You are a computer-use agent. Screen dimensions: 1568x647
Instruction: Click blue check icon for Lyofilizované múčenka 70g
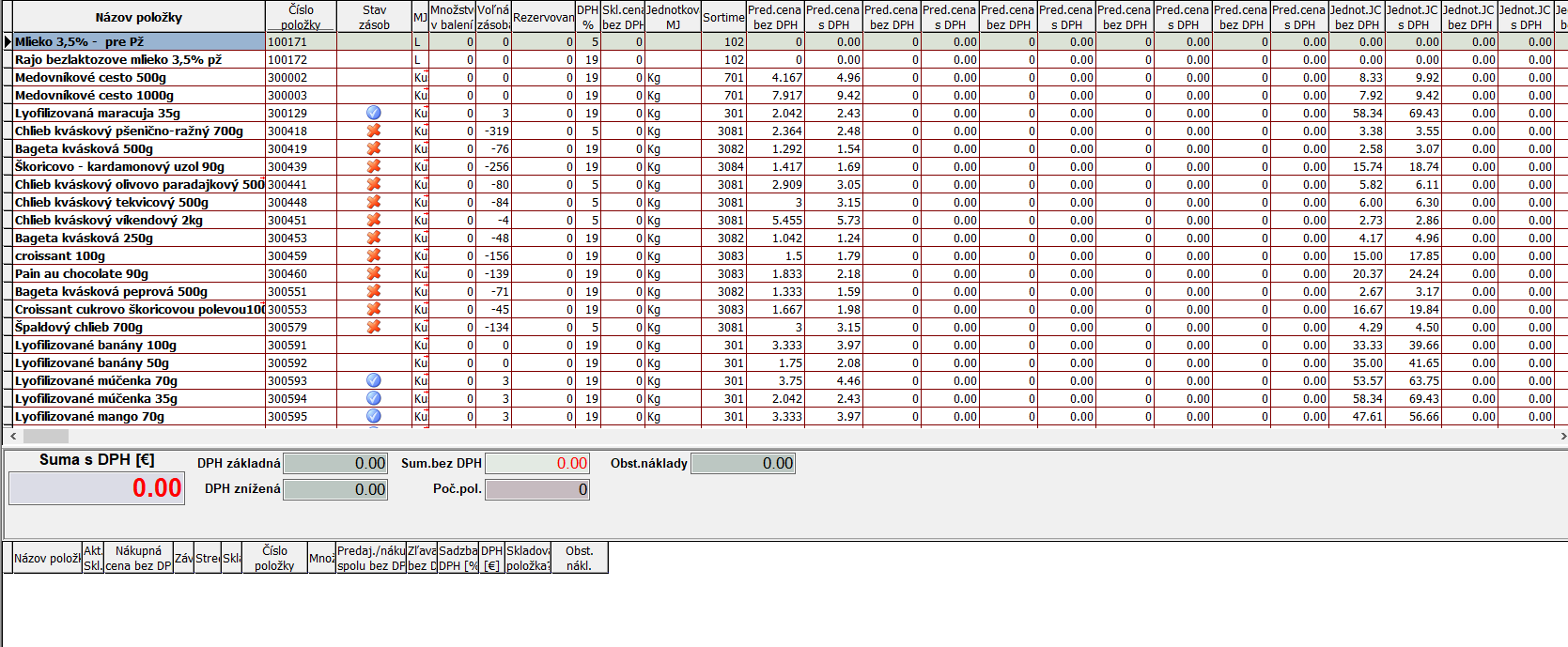click(x=374, y=380)
